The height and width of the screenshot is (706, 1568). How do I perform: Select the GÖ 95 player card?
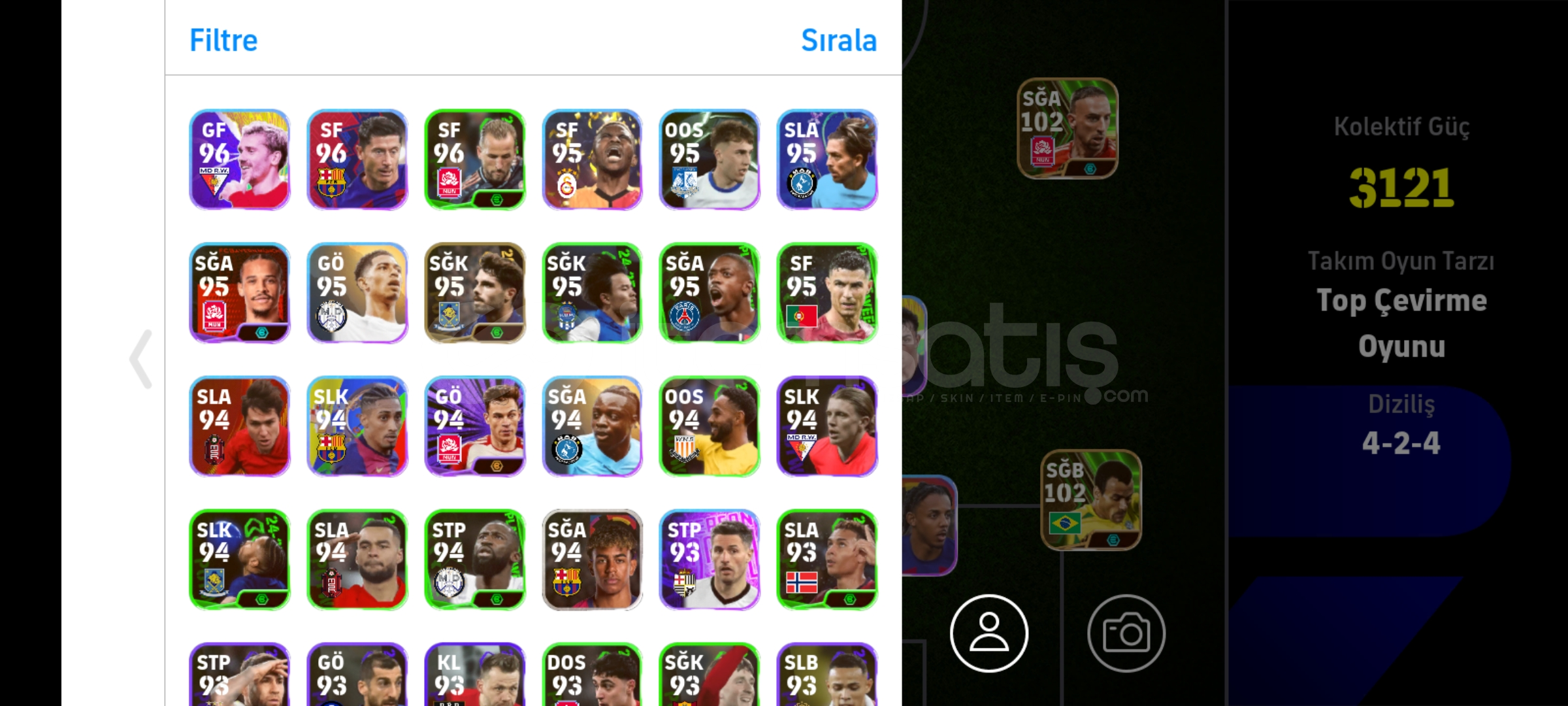pyautogui.click(x=357, y=293)
